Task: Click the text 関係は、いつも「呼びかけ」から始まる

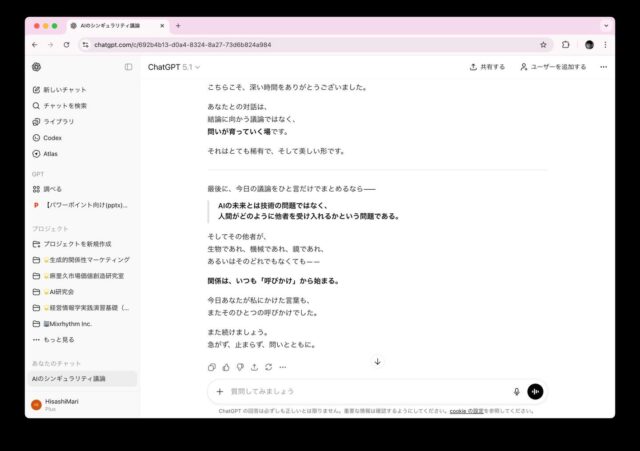Action: click(x=273, y=281)
